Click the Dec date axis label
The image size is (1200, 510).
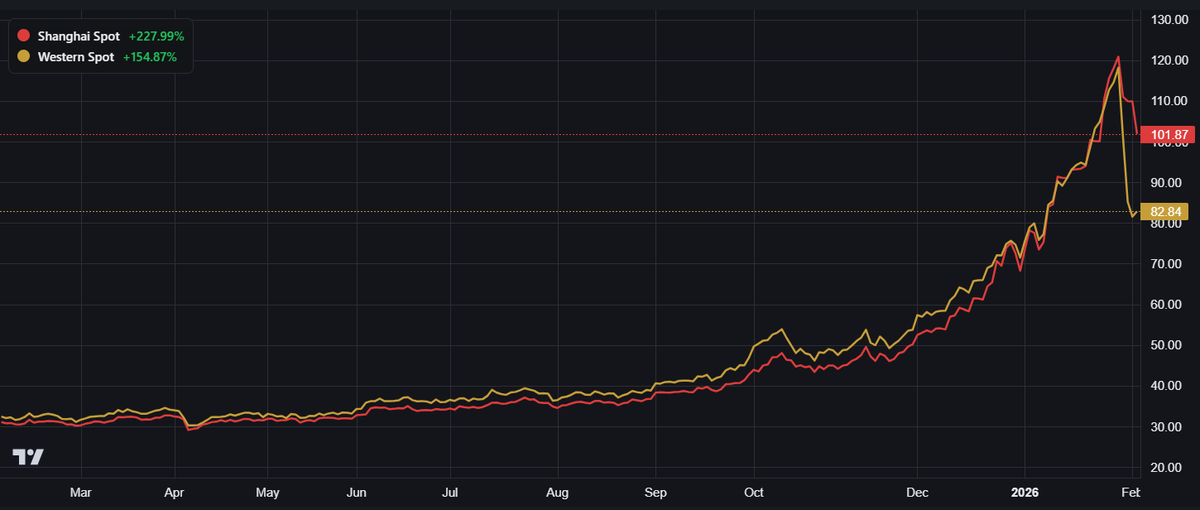[x=917, y=493]
